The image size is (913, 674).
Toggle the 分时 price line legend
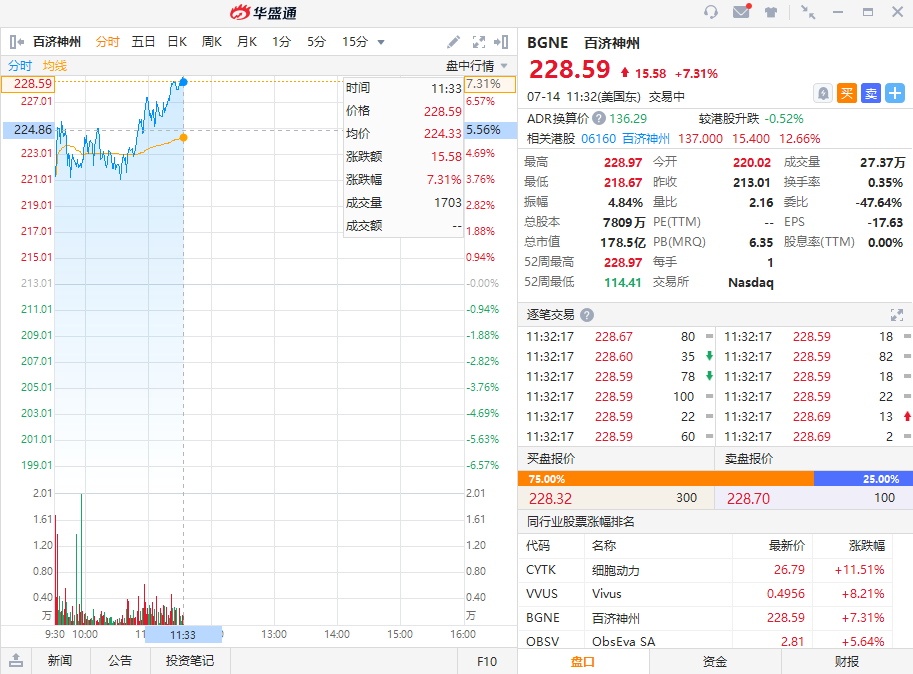click(x=20, y=66)
